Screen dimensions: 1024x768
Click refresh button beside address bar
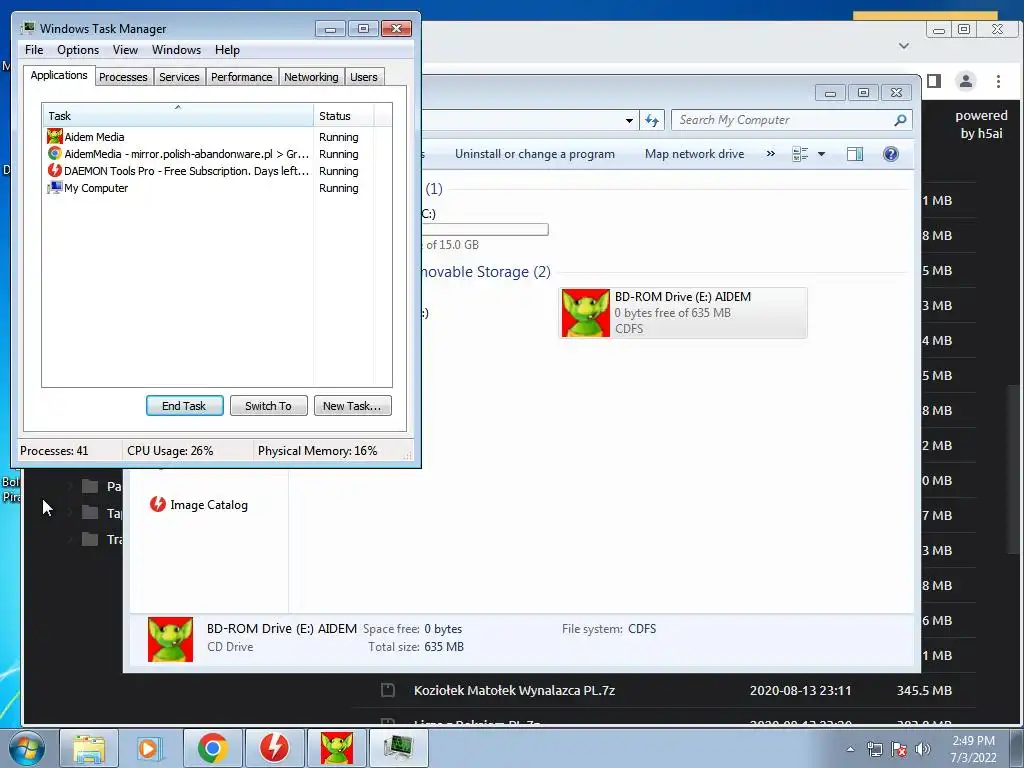pyautogui.click(x=652, y=120)
